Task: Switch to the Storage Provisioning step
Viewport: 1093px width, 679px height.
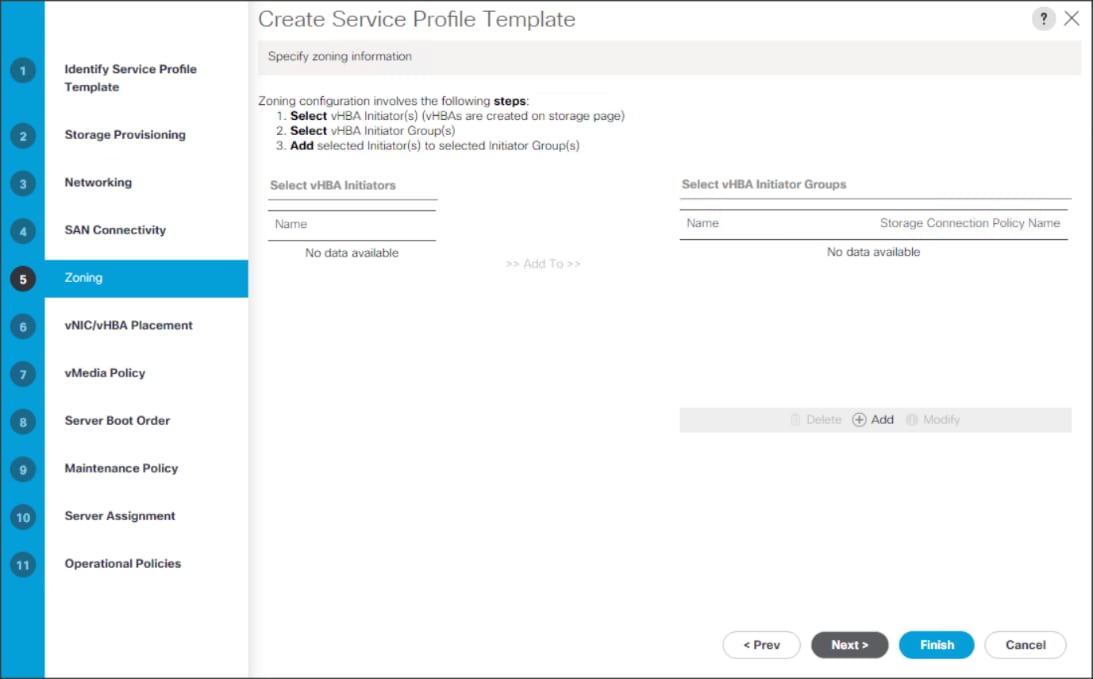Action: [x=124, y=134]
